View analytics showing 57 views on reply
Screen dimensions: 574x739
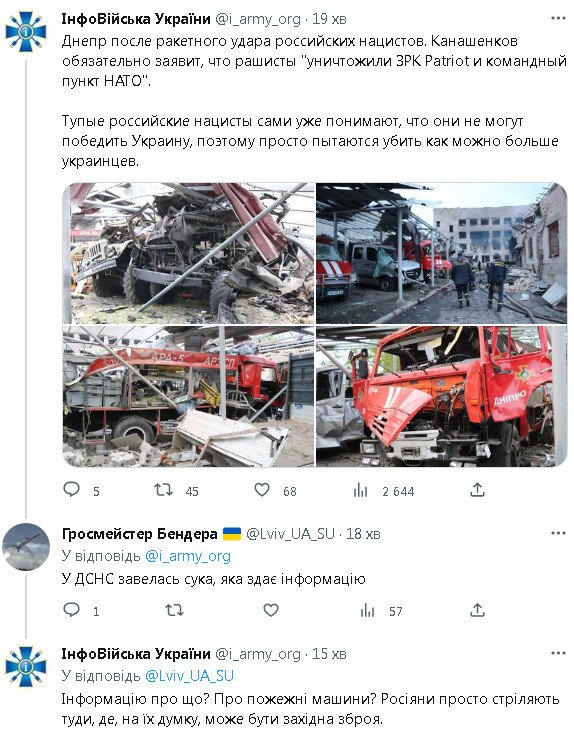pos(367,611)
